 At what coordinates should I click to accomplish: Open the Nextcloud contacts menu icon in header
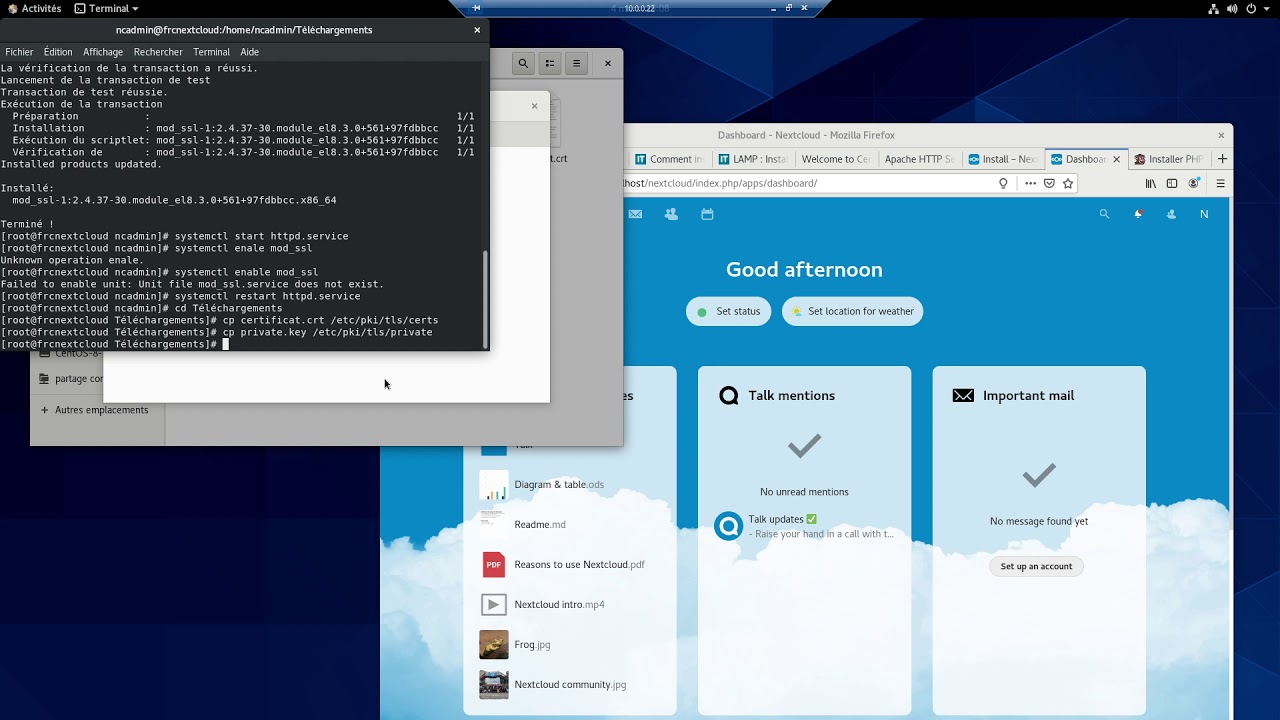pyautogui.click(x=1171, y=214)
